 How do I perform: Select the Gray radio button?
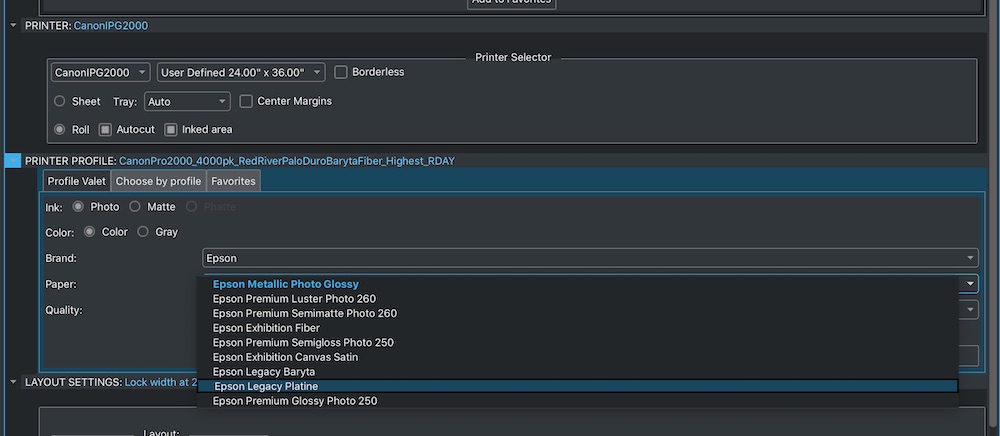coord(143,232)
